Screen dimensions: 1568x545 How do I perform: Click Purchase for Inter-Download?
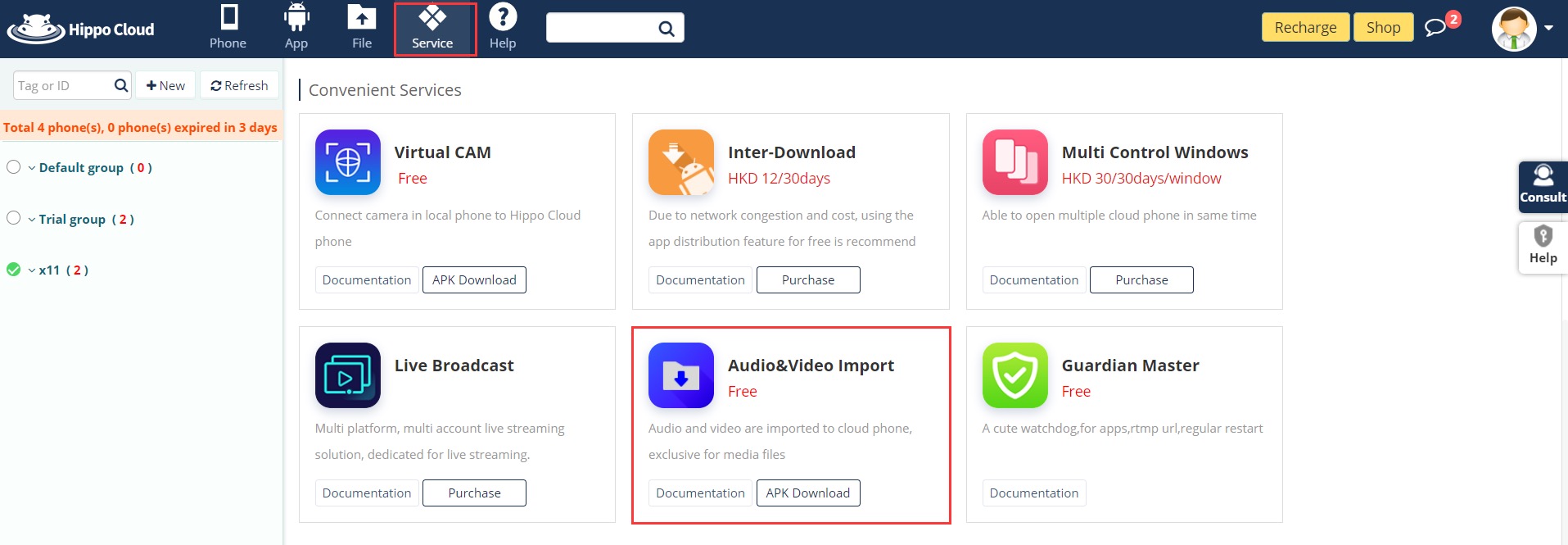click(x=807, y=279)
